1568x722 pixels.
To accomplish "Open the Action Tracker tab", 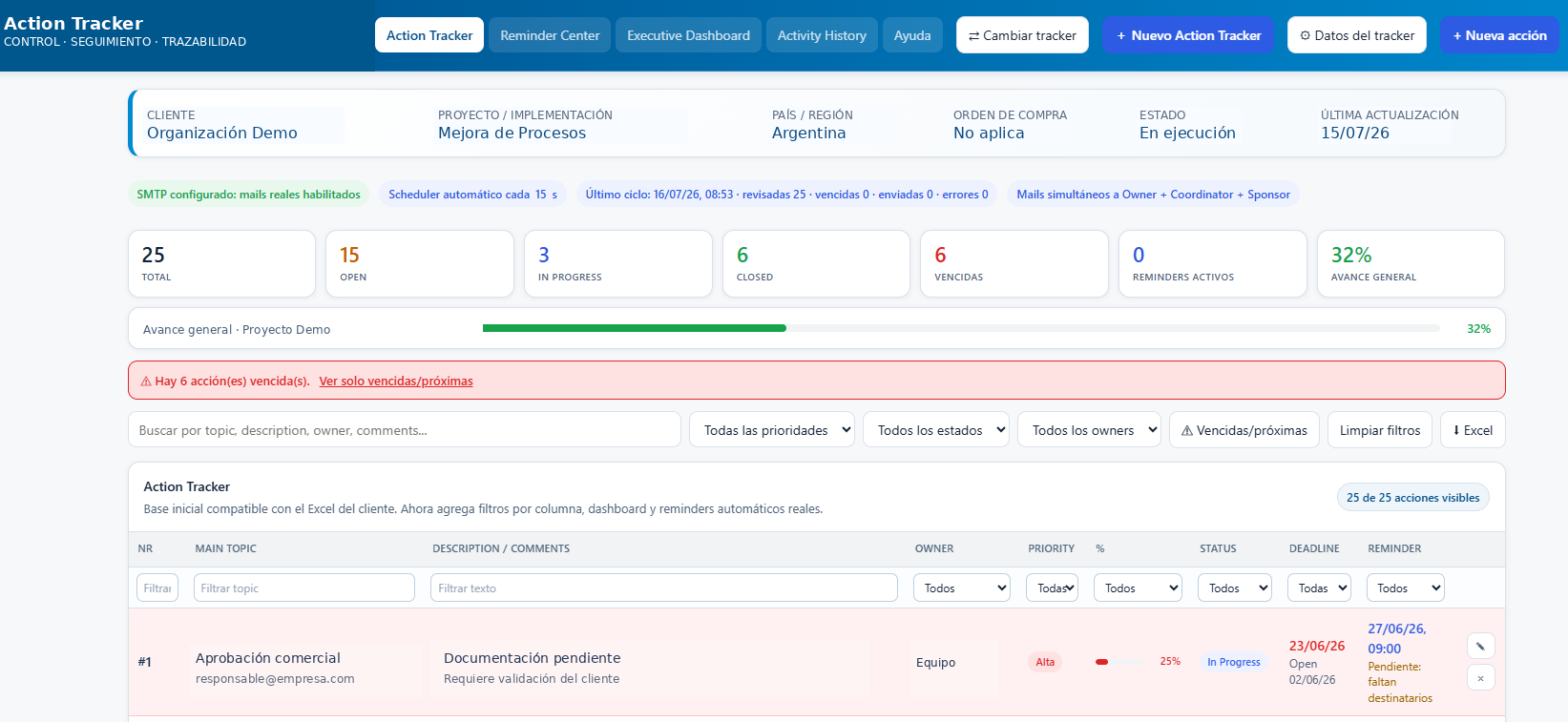I will [429, 35].
